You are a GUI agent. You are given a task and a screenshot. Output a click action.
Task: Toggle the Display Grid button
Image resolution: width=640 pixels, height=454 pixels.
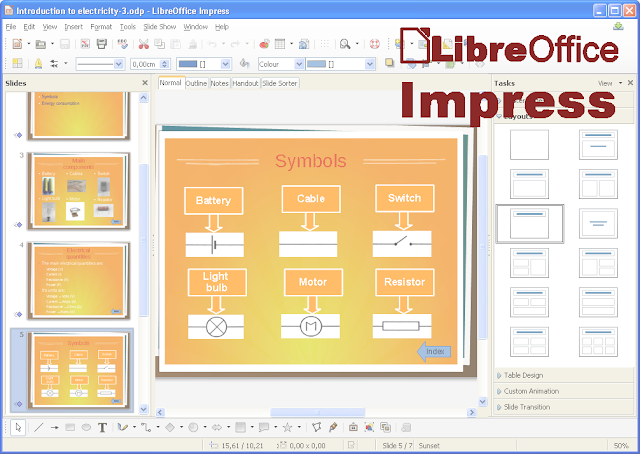pyautogui.click(x=325, y=44)
